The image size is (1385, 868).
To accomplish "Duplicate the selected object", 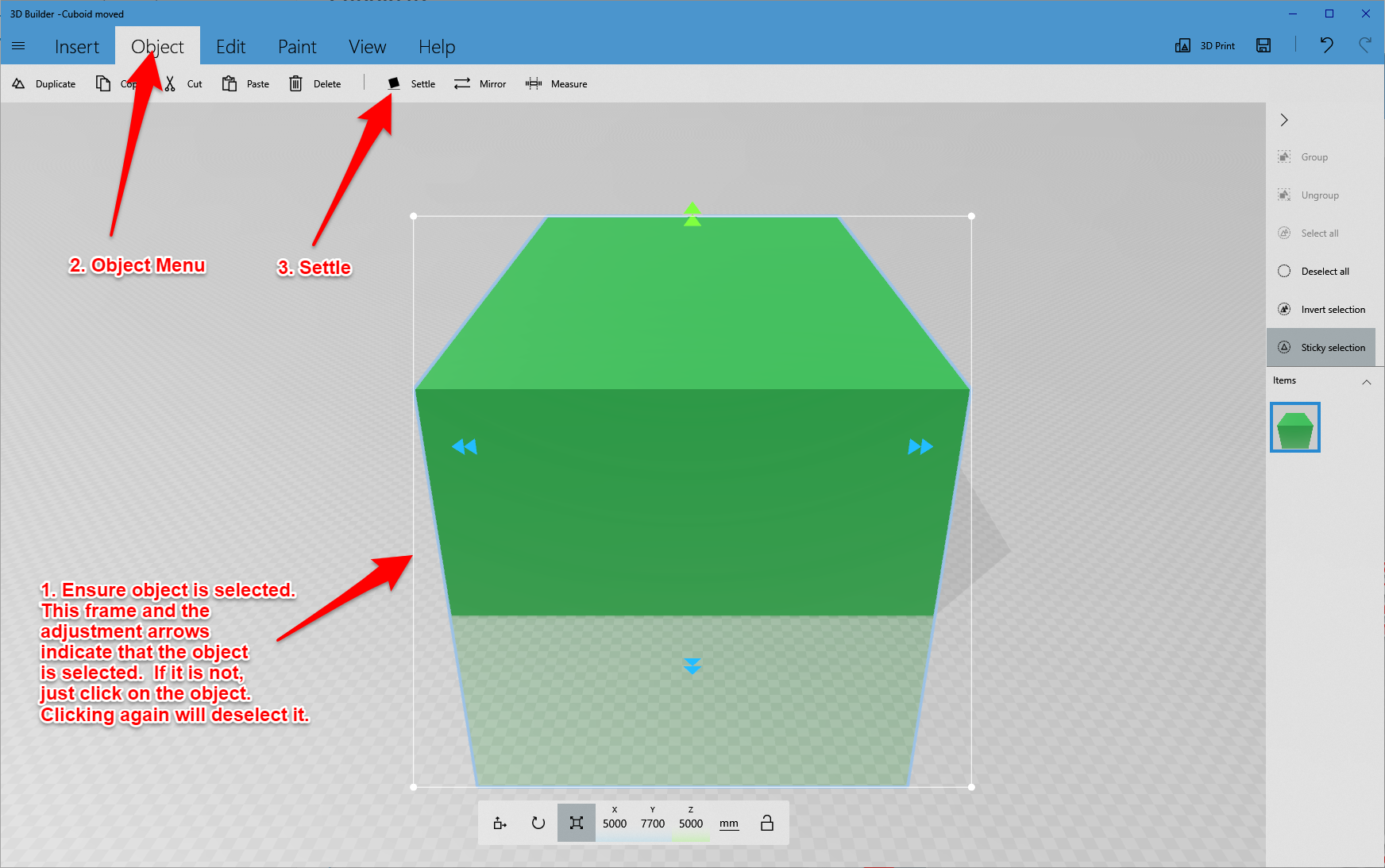I will tap(44, 83).
